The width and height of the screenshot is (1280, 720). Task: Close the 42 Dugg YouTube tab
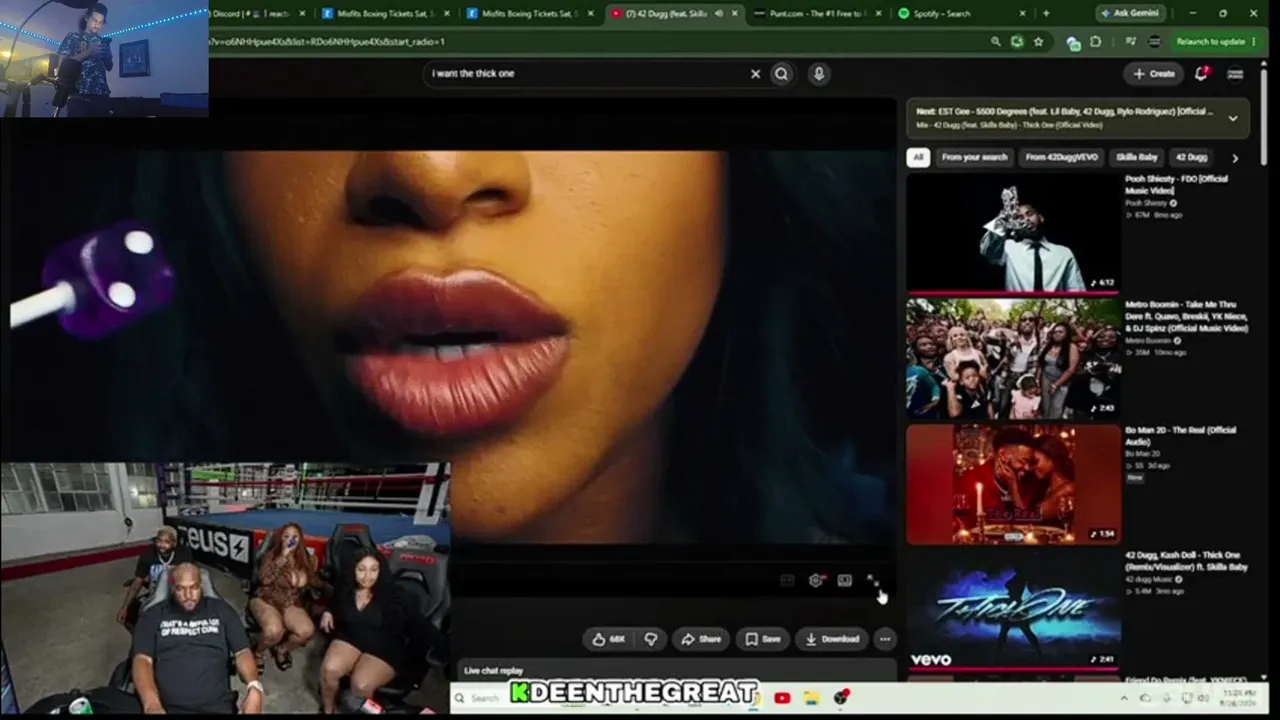[x=736, y=13]
